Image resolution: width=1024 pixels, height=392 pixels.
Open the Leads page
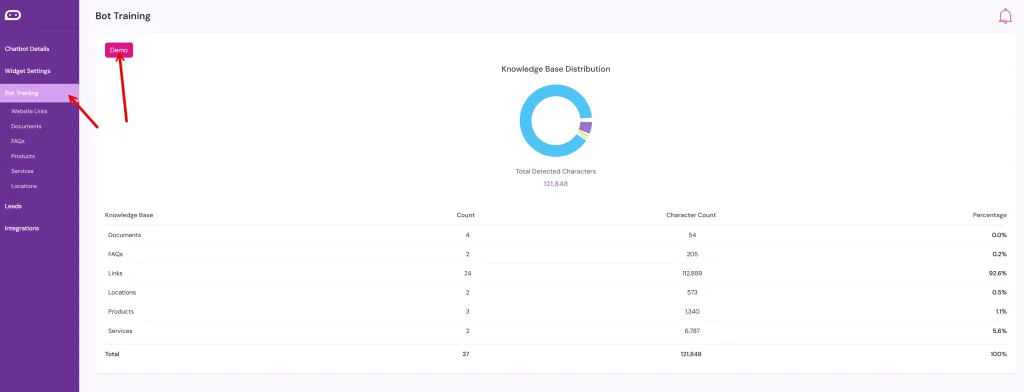[x=13, y=206]
